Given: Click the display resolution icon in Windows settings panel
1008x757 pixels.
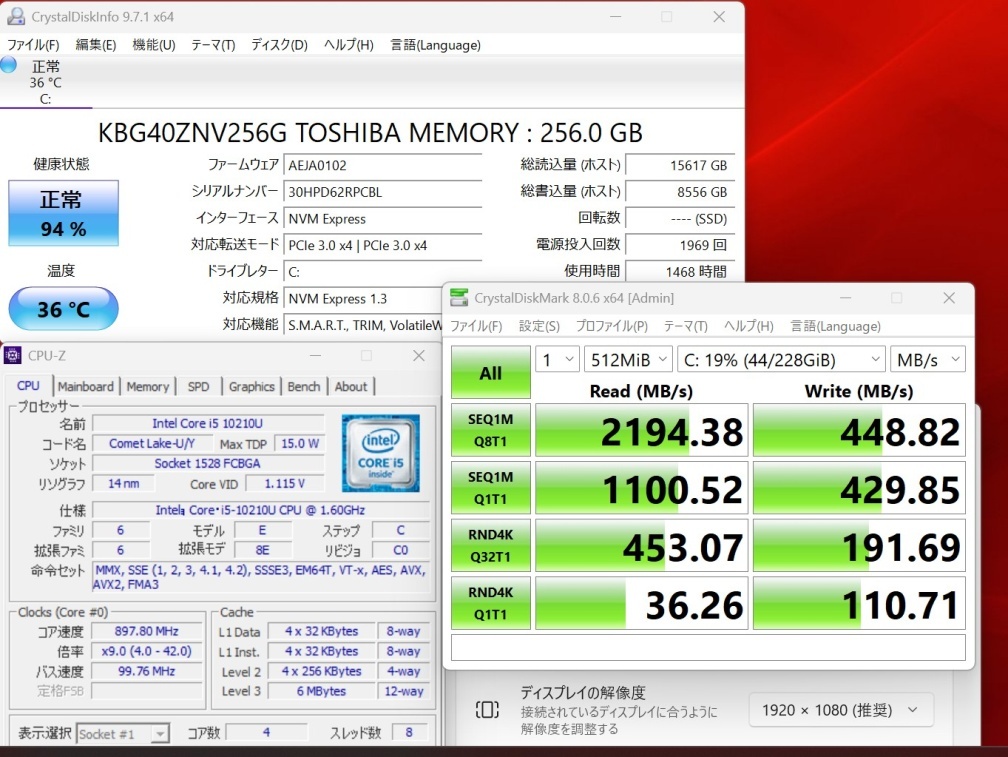Looking at the screenshot, I should [487, 710].
